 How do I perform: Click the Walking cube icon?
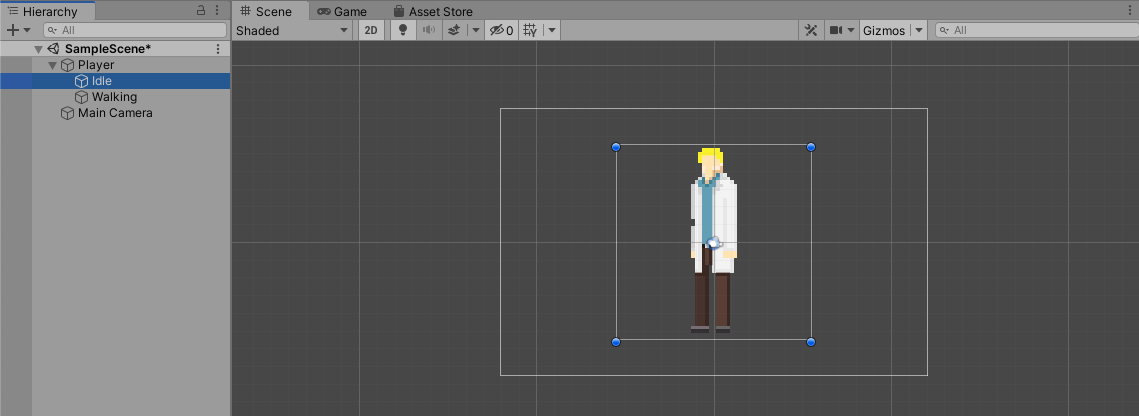[81, 97]
